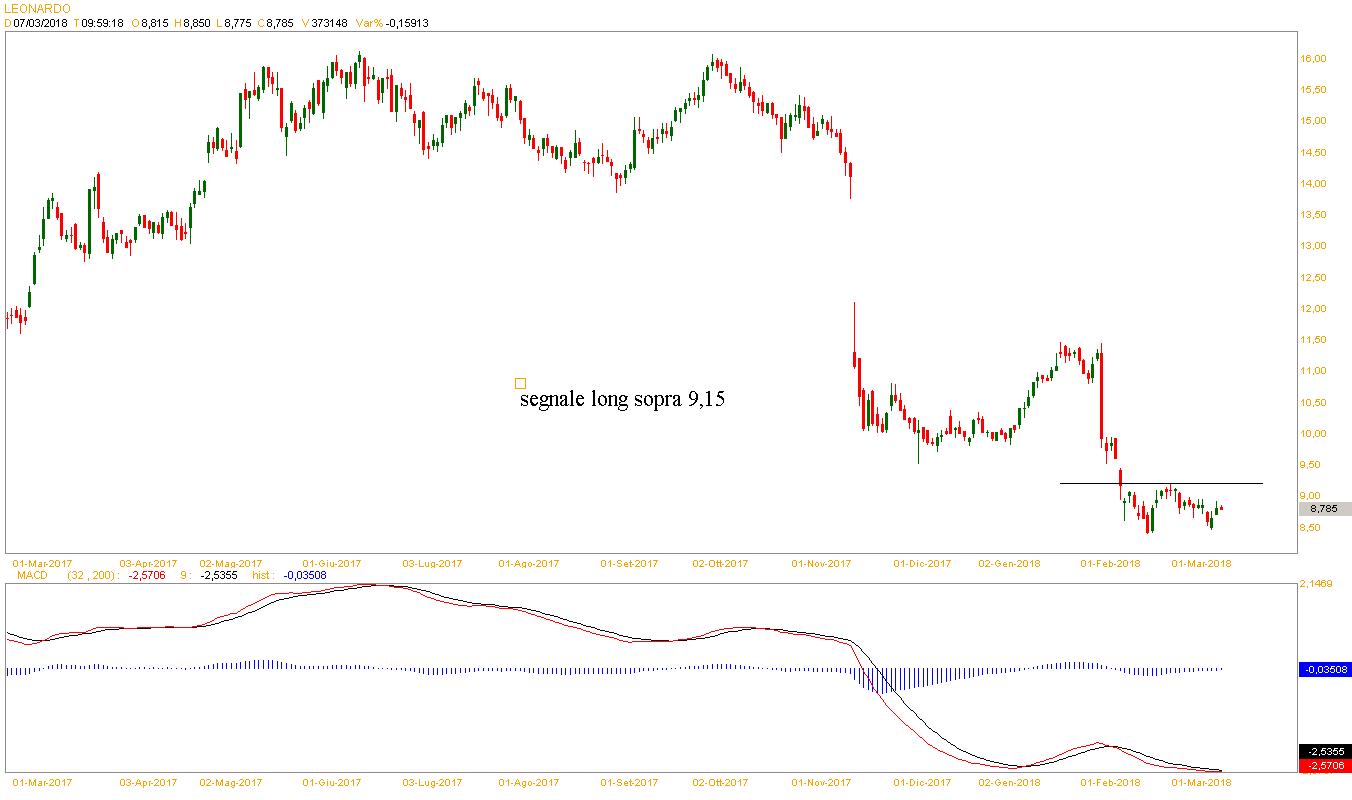The image size is (1352, 800).
Task: Click the black -2,5355 signal value tag
Action: point(1324,752)
